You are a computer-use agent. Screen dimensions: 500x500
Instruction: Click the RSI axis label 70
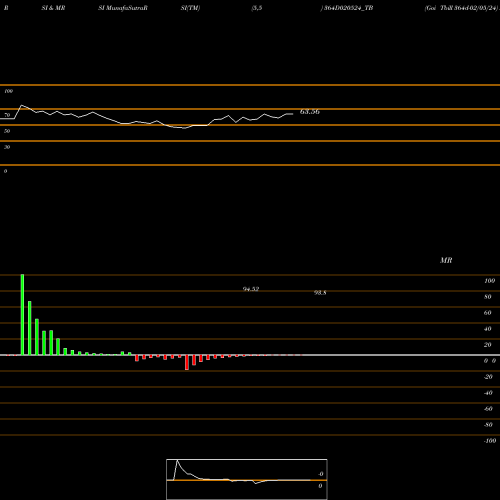pyautogui.click(x=7, y=115)
